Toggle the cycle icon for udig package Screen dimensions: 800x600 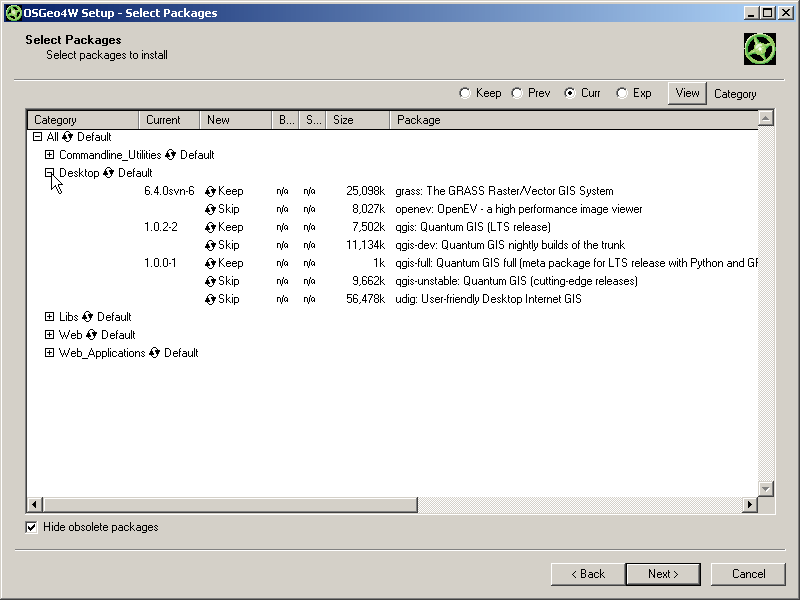210,299
